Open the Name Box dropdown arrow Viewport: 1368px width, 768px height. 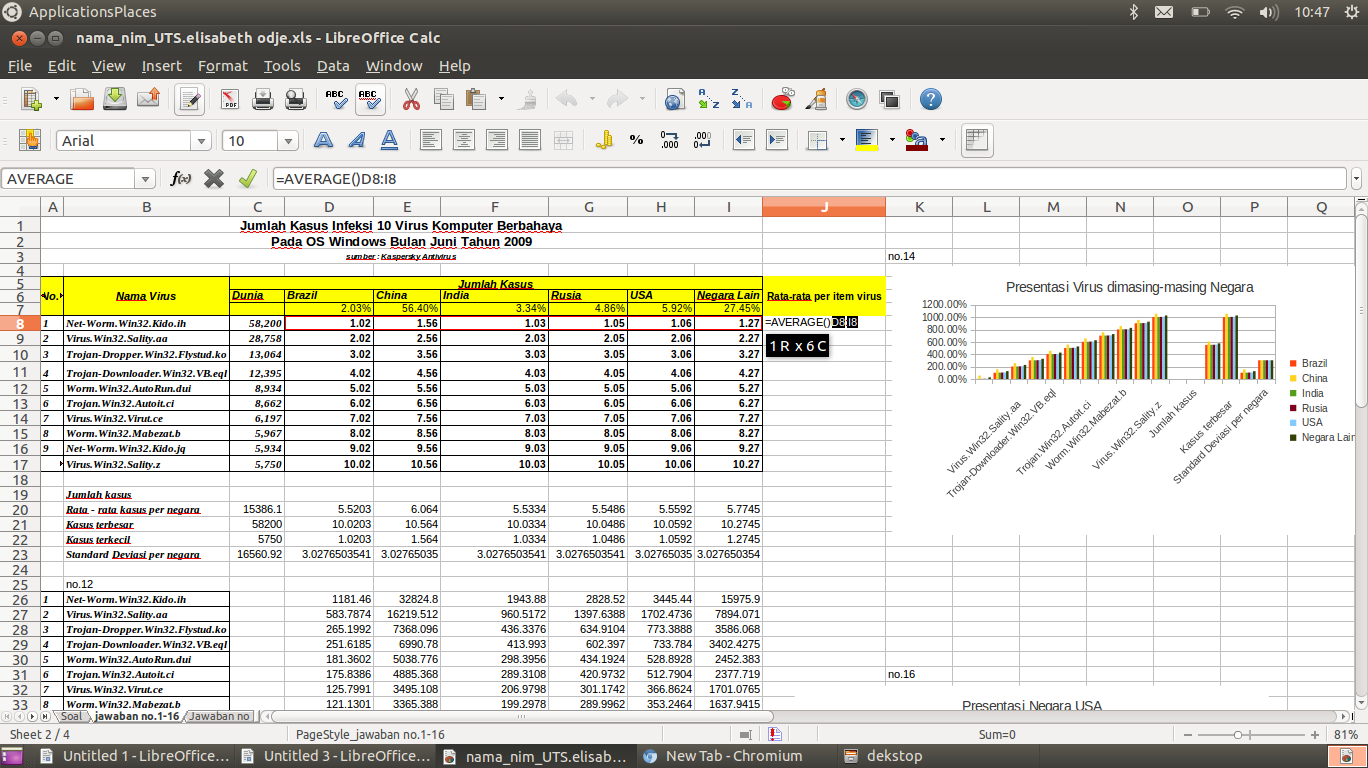click(146, 179)
